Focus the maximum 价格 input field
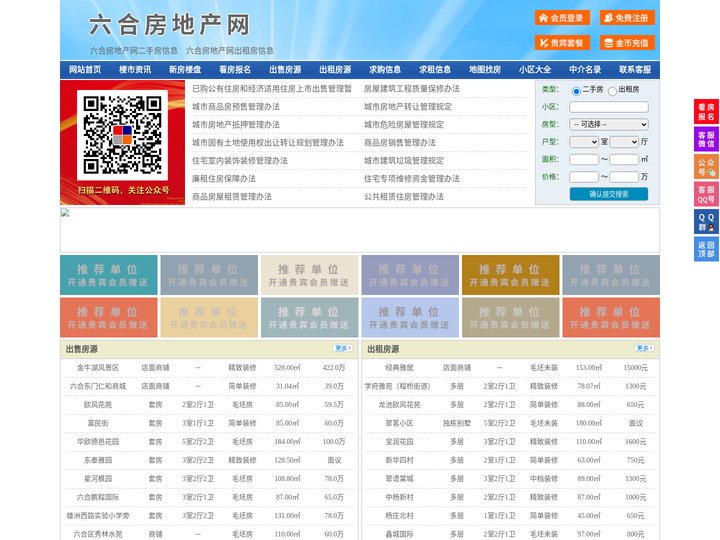Screen dimensions: 720x540 [624, 177]
